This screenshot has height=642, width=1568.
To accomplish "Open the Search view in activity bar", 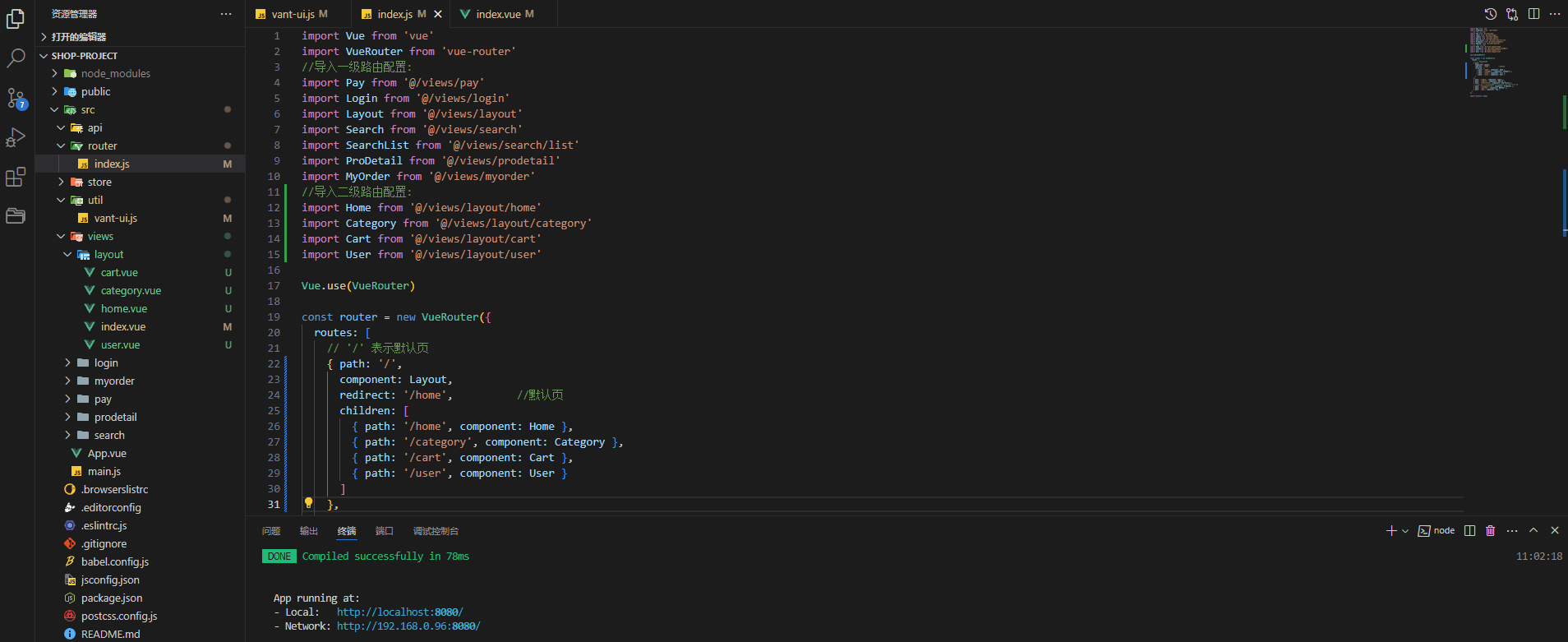I will [x=16, y=58].
